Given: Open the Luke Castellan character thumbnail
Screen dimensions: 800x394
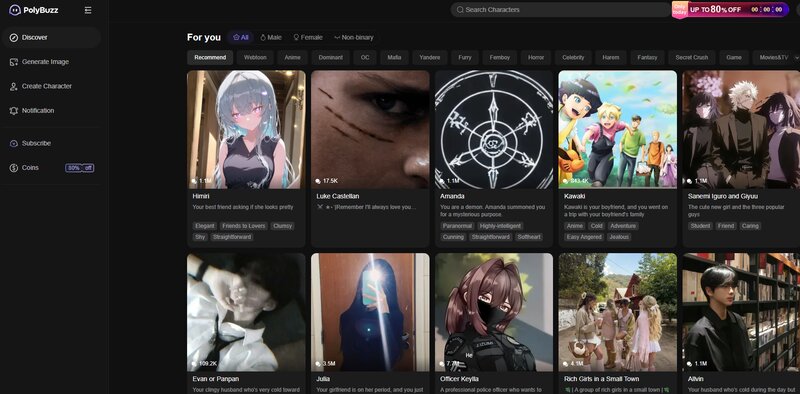Looking at the screenshot, I should pos(370,130).
